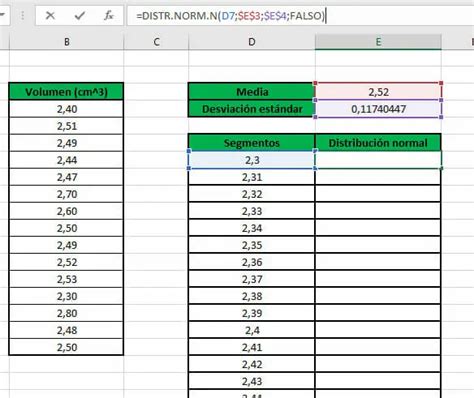Select the Segmentos header cell

click(252, 143)
